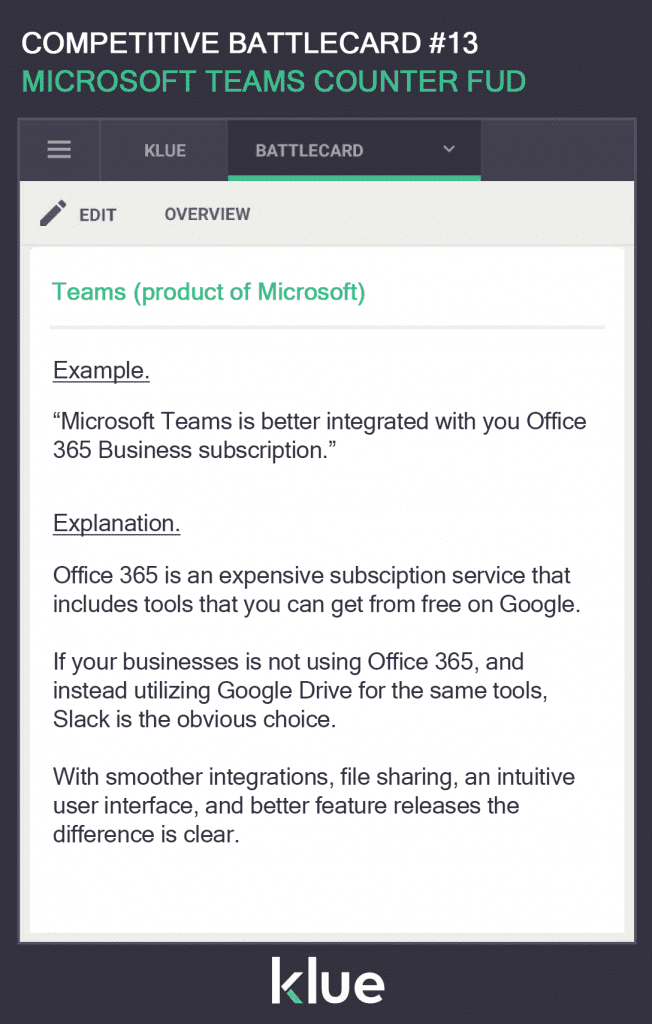Screen dimensions: 652x1024
Task: Click the Klue logo at bottom
Action: [327, 980]
